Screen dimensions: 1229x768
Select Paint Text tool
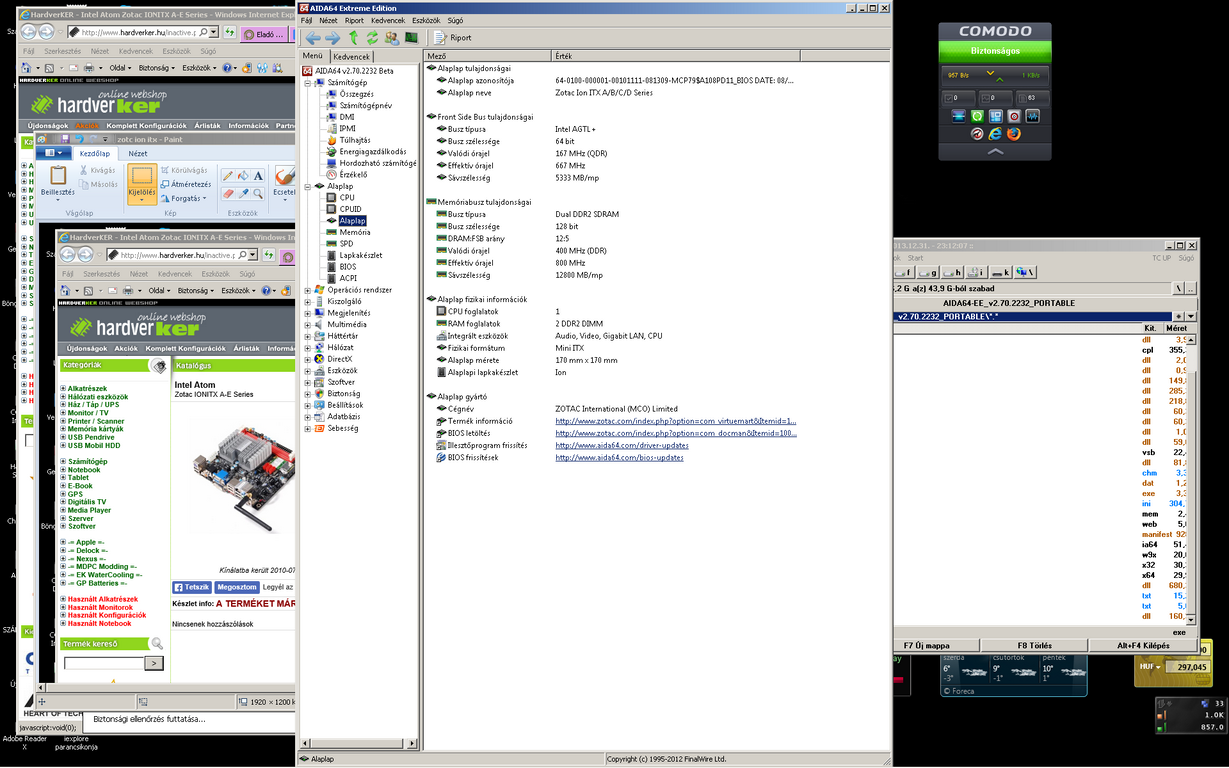point(258,176)
